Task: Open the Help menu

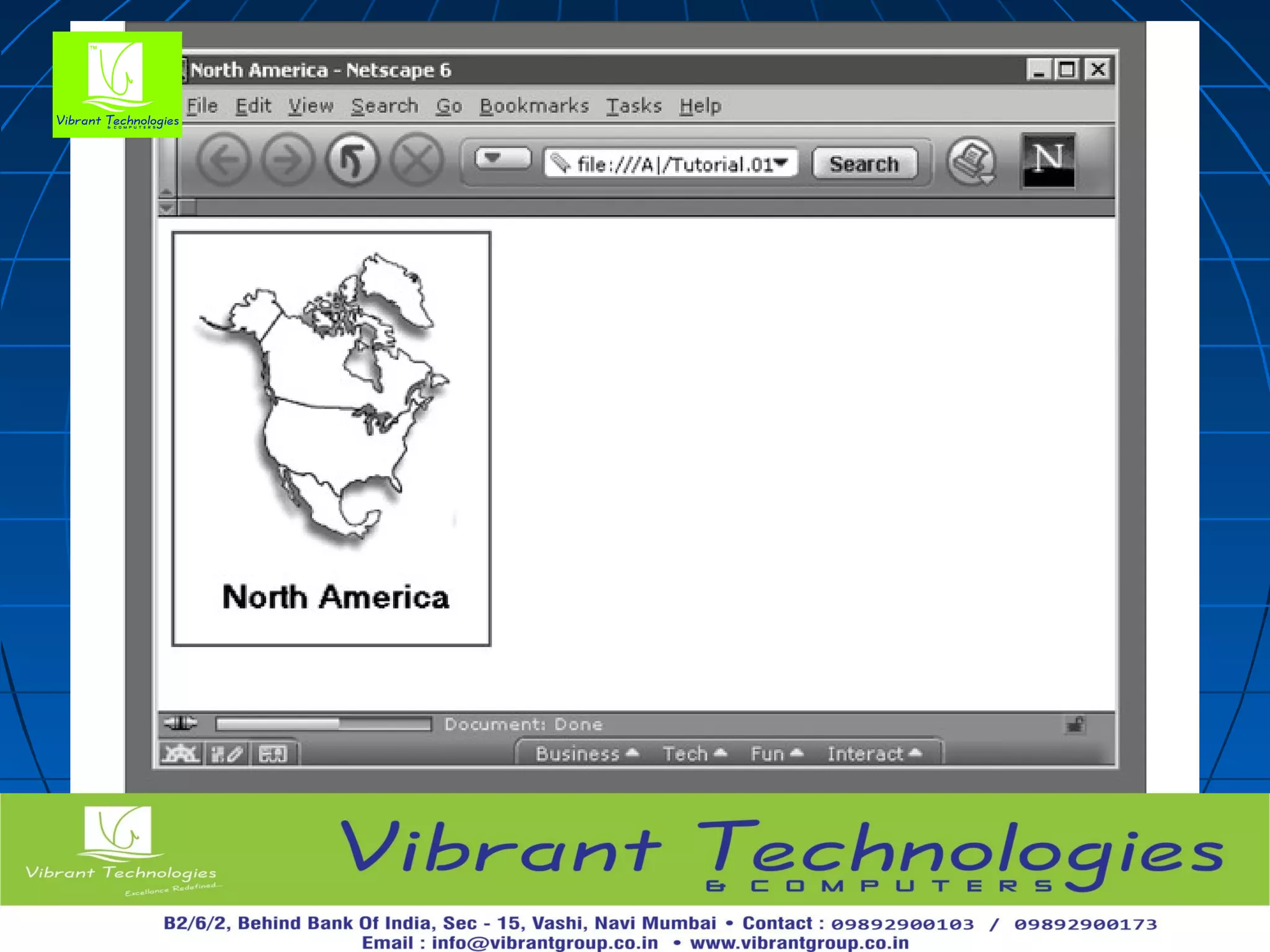Action: tap(700, 106)
